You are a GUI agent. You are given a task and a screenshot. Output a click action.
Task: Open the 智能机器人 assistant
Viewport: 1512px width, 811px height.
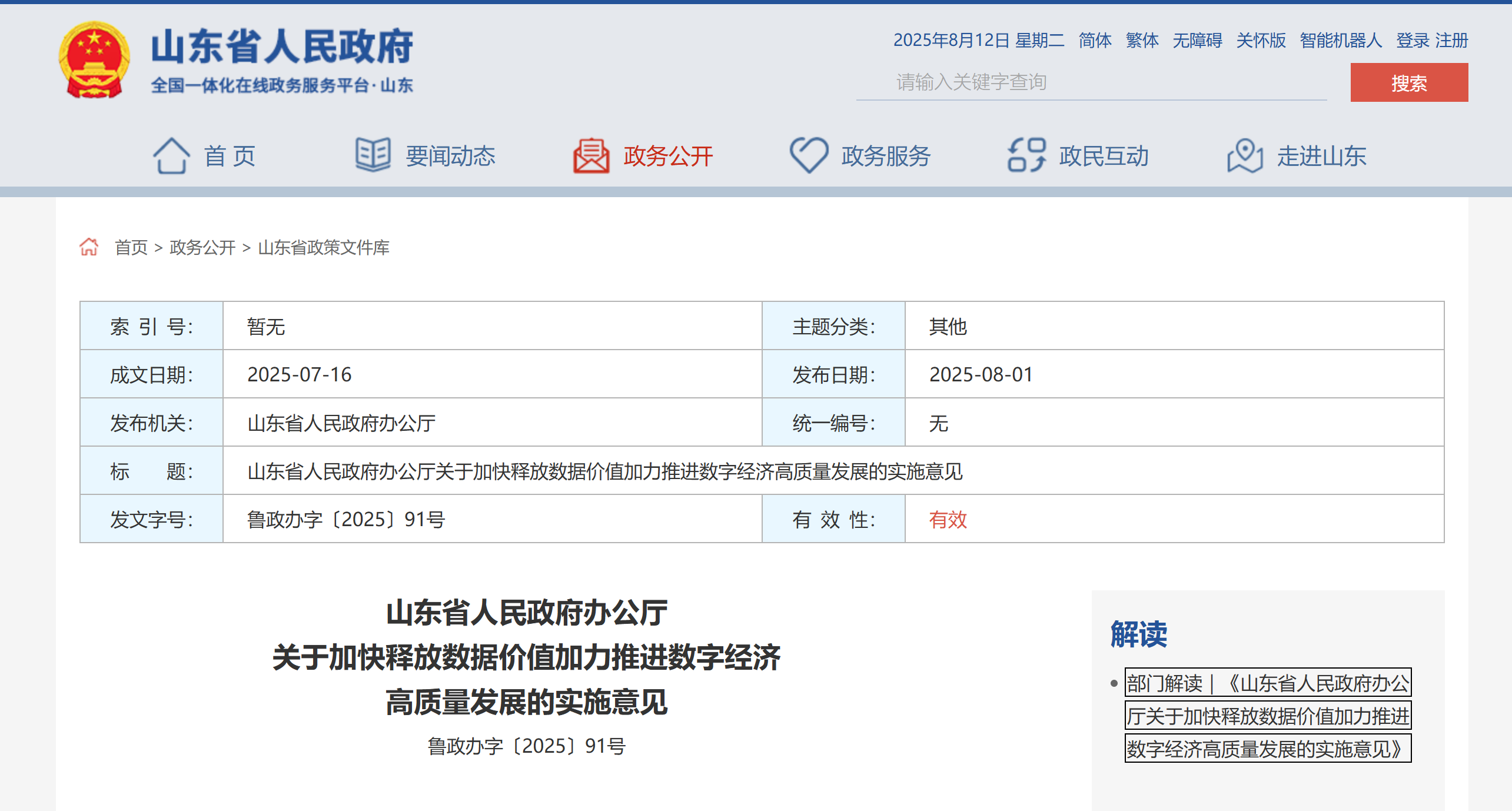(1341, 41)
